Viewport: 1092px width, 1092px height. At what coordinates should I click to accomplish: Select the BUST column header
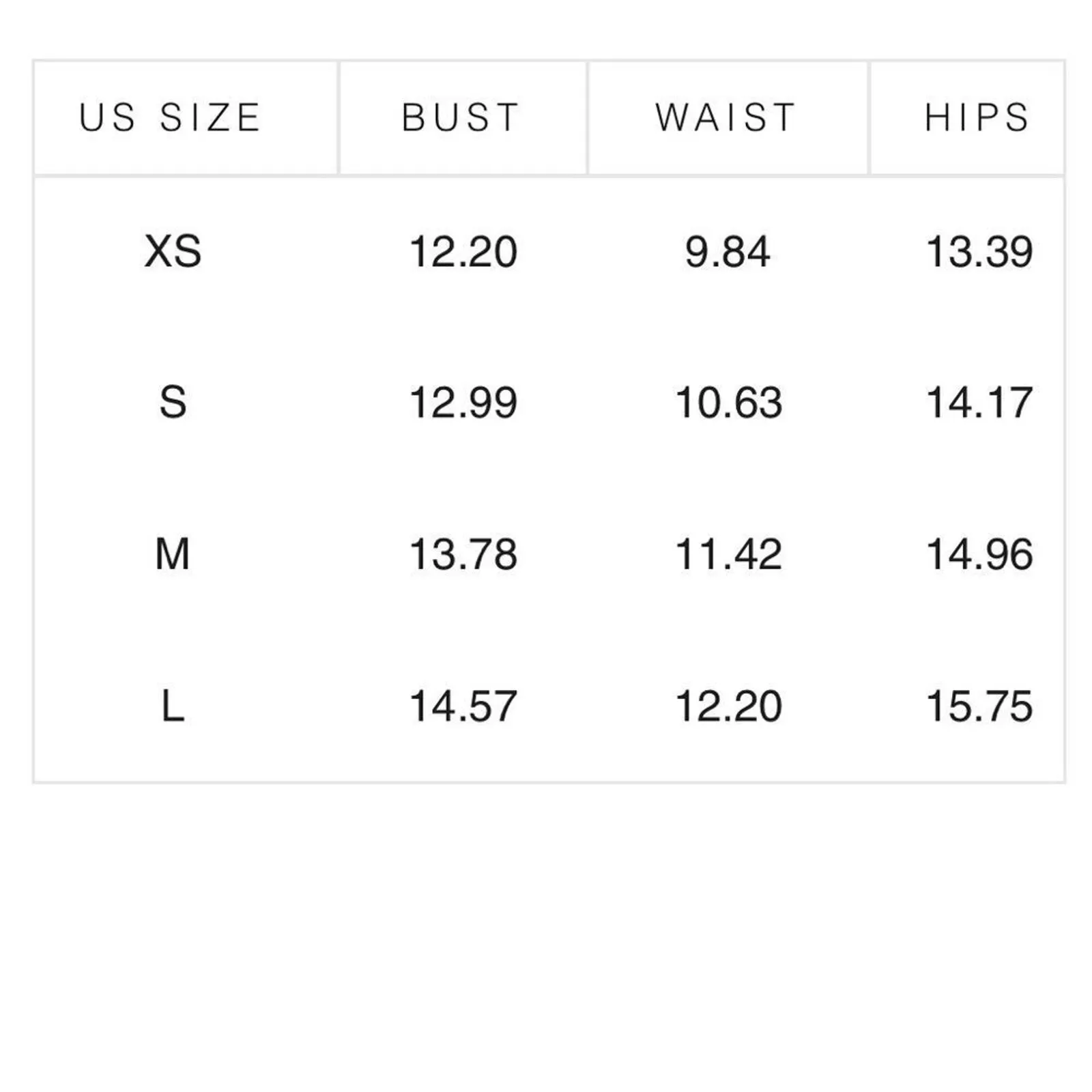tap(461, 117)
